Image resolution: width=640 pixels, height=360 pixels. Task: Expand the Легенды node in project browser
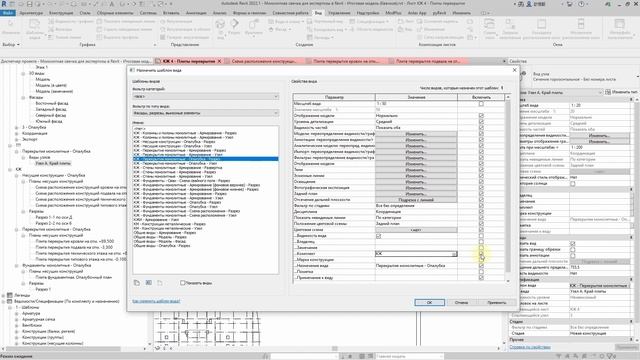(3, 295)
